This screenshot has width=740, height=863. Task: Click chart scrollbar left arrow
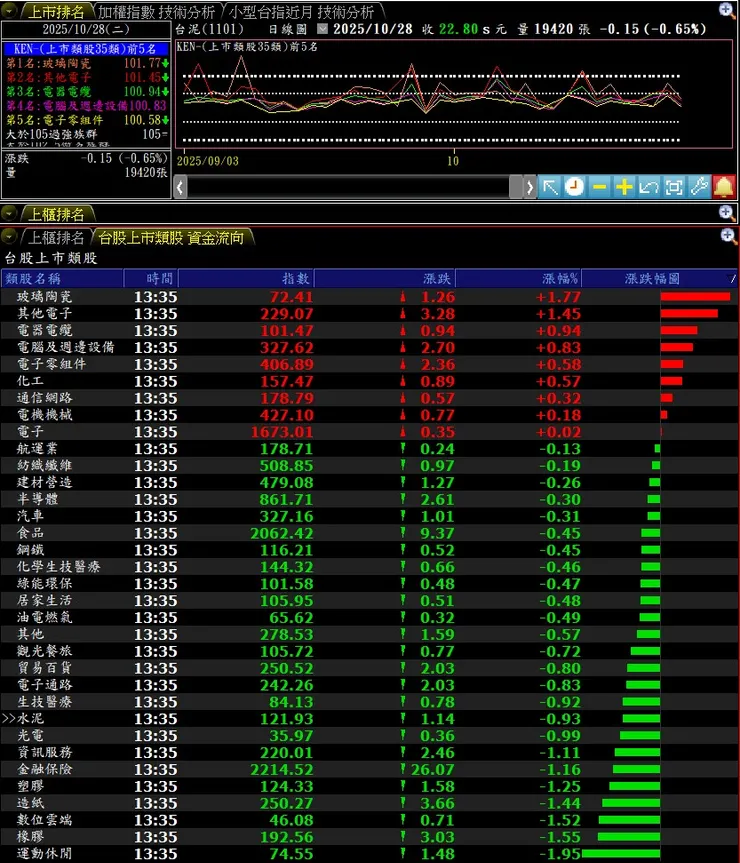[x=180, y=187]
